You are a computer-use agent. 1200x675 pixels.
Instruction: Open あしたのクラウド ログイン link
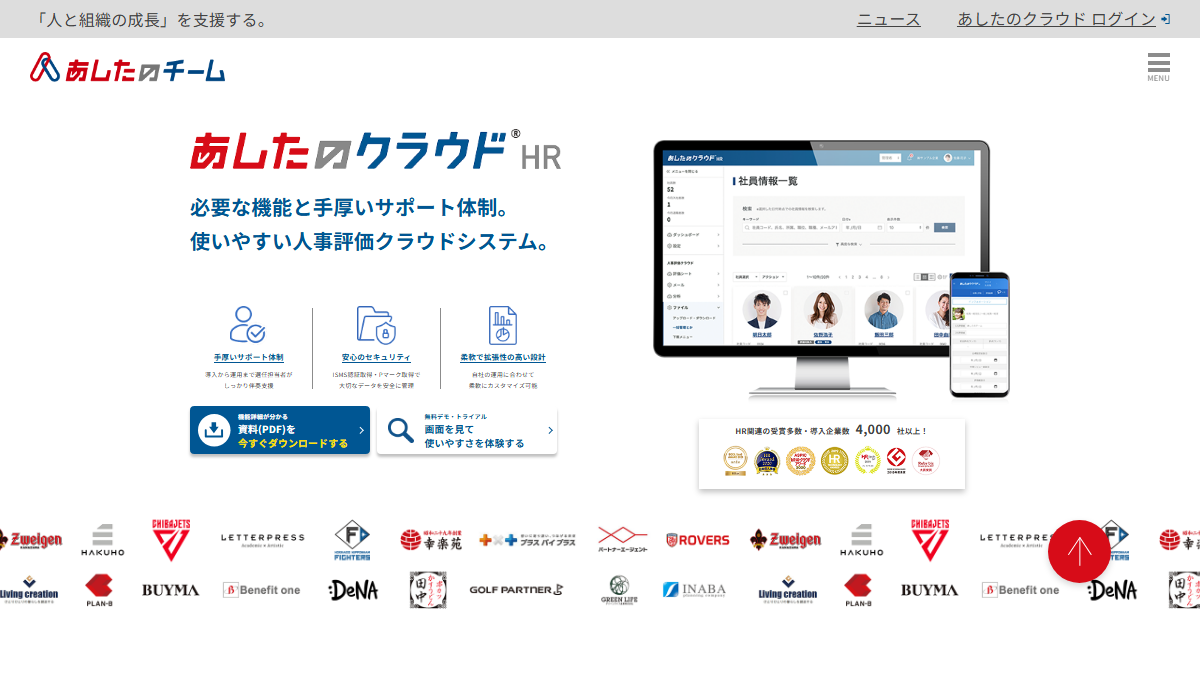pos(1063,19)
